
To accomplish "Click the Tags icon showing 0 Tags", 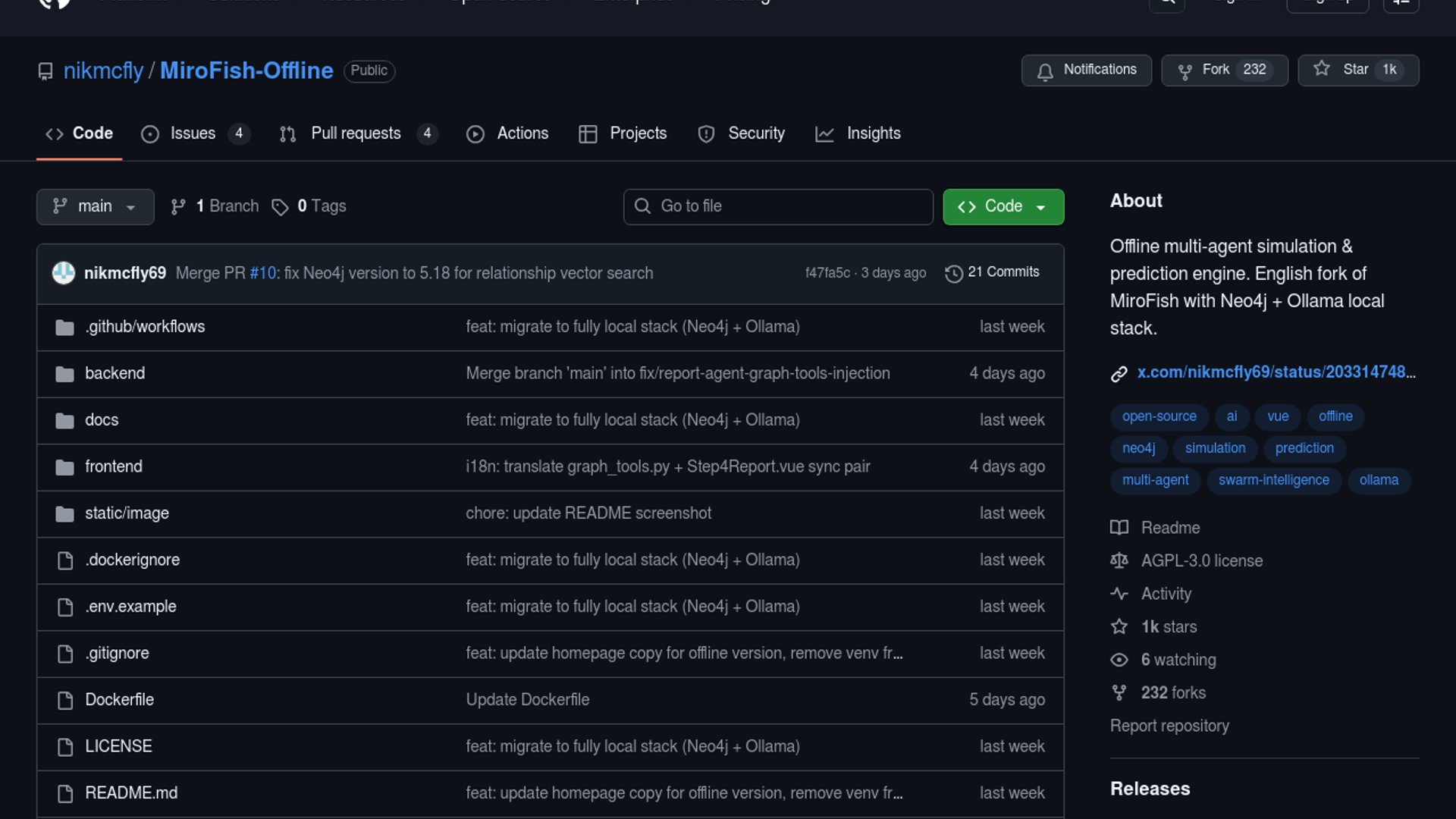I will (x=280, y=207).
